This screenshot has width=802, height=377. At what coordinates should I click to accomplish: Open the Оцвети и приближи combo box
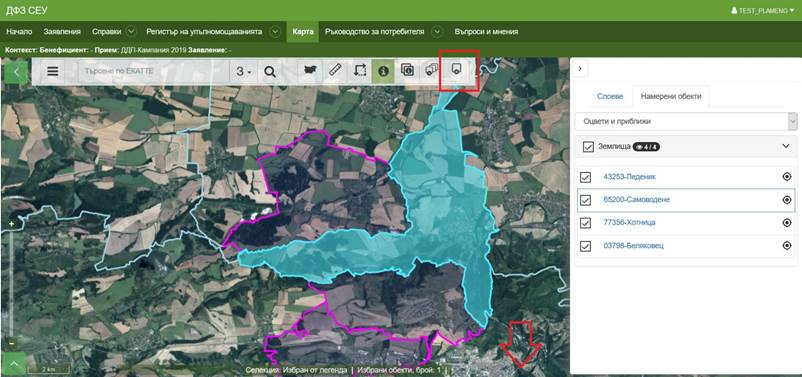pos(686,122)
